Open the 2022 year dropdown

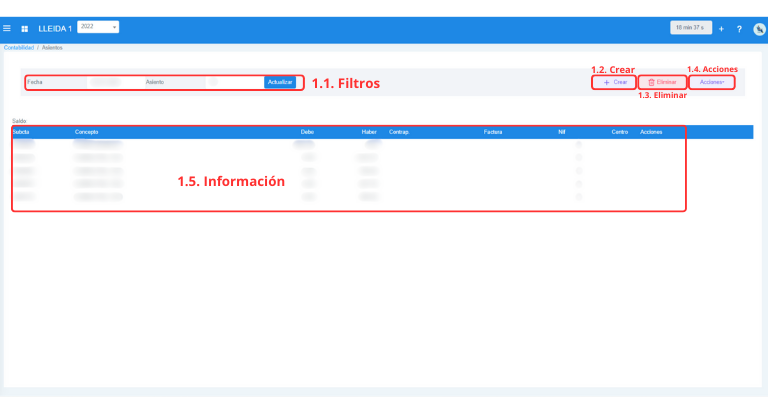pyautogui.click(x=97, y=27)
